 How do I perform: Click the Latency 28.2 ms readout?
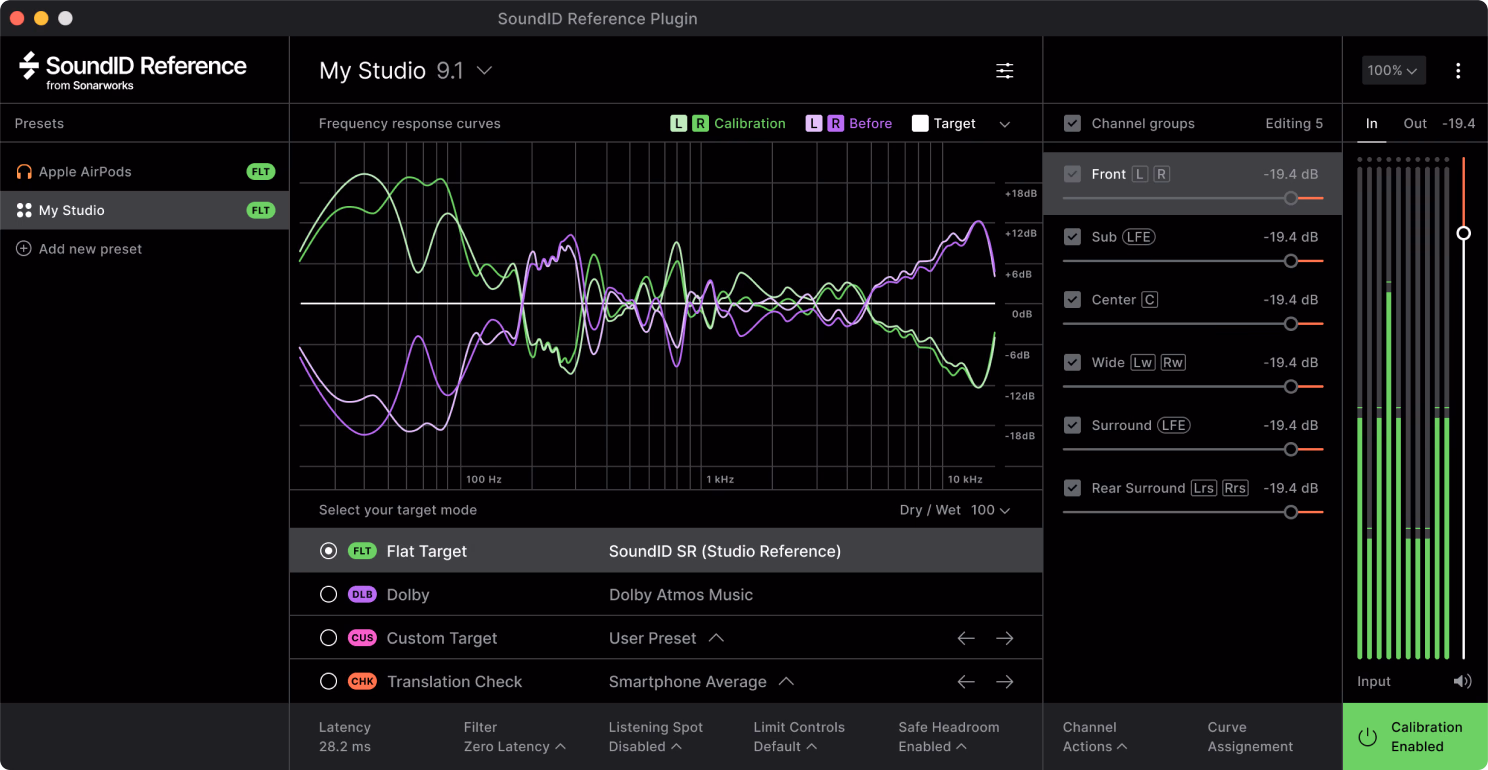click(x=344, y=737)
